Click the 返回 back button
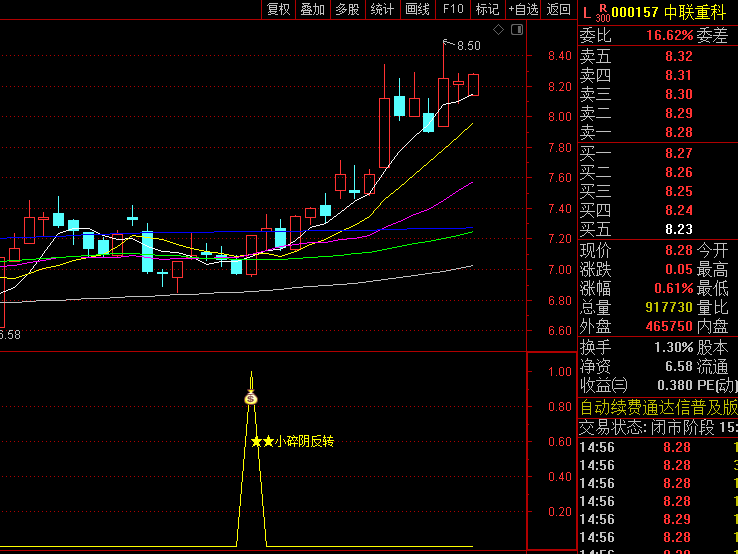Image resolution: width=738 pixels, height=554 pixels. point(559,9)
